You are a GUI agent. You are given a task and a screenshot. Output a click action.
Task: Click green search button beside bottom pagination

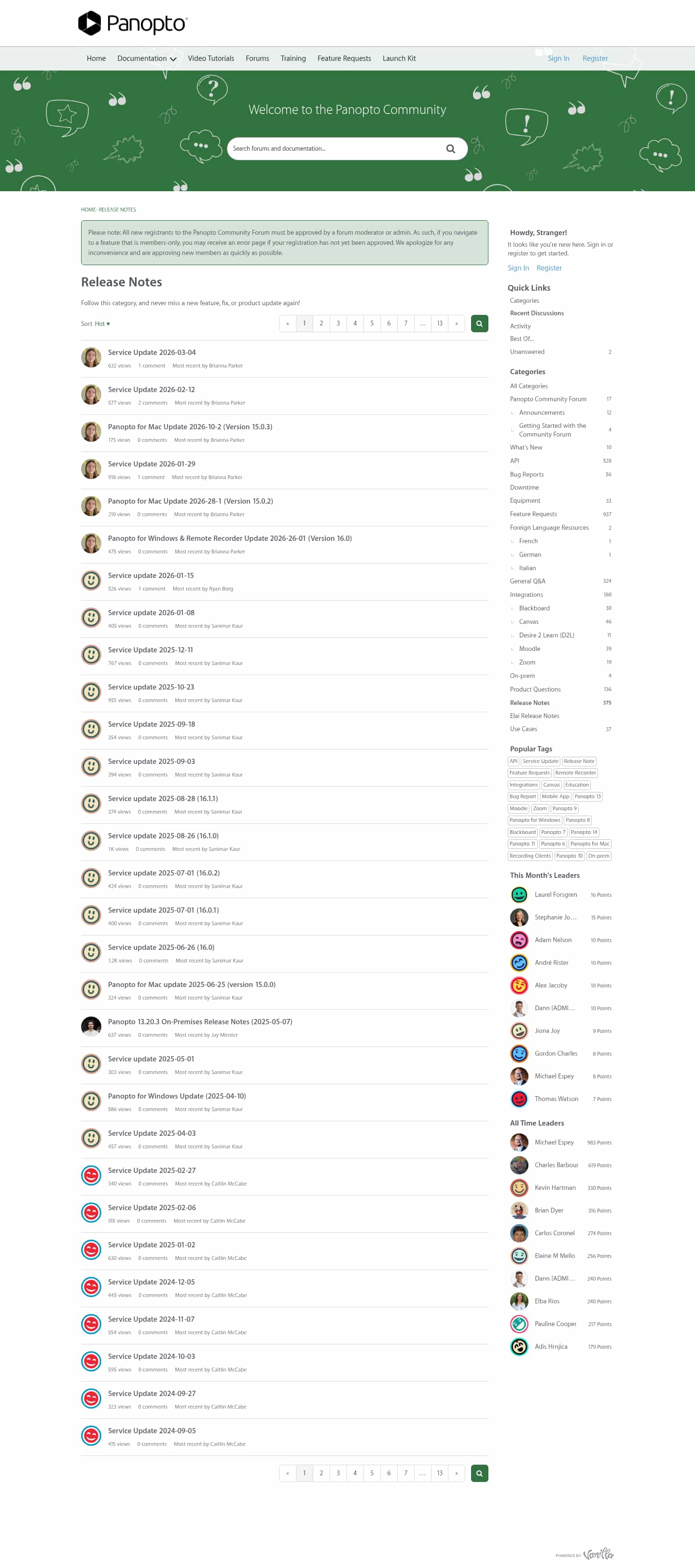pyautogui.click(x=479, y=1473)
